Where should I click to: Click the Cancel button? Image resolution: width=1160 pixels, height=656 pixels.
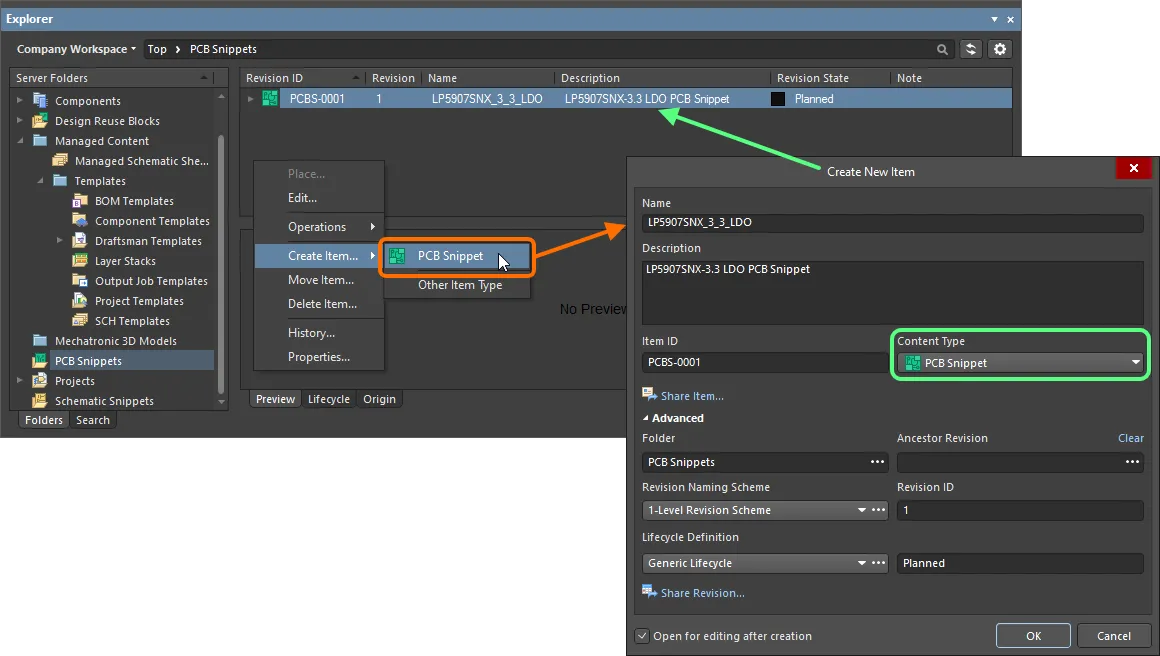(x=1113, y=636)
